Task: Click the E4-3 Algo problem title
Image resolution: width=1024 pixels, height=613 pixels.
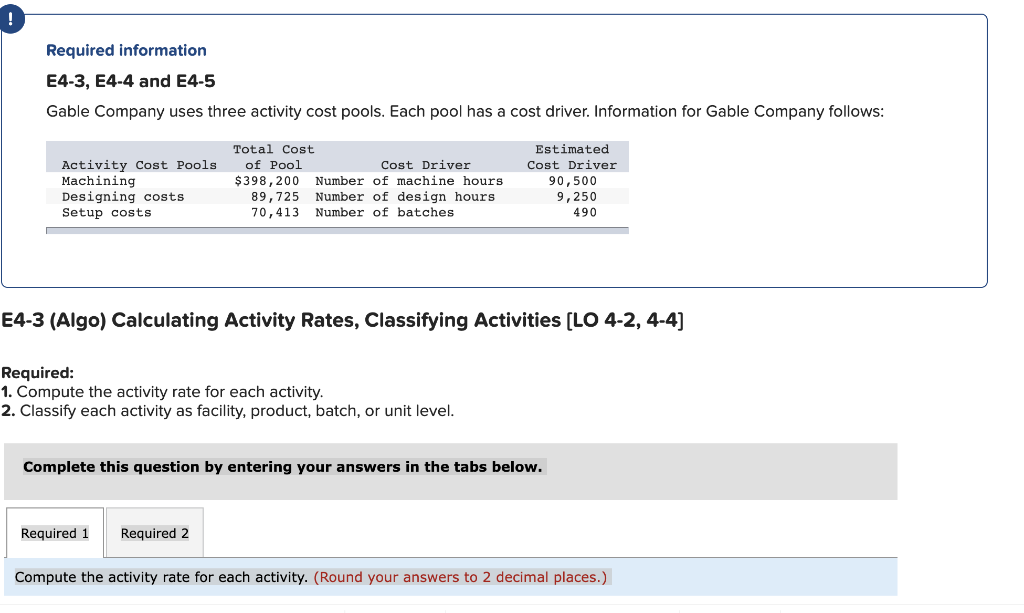Action: [x=344, y=320]
